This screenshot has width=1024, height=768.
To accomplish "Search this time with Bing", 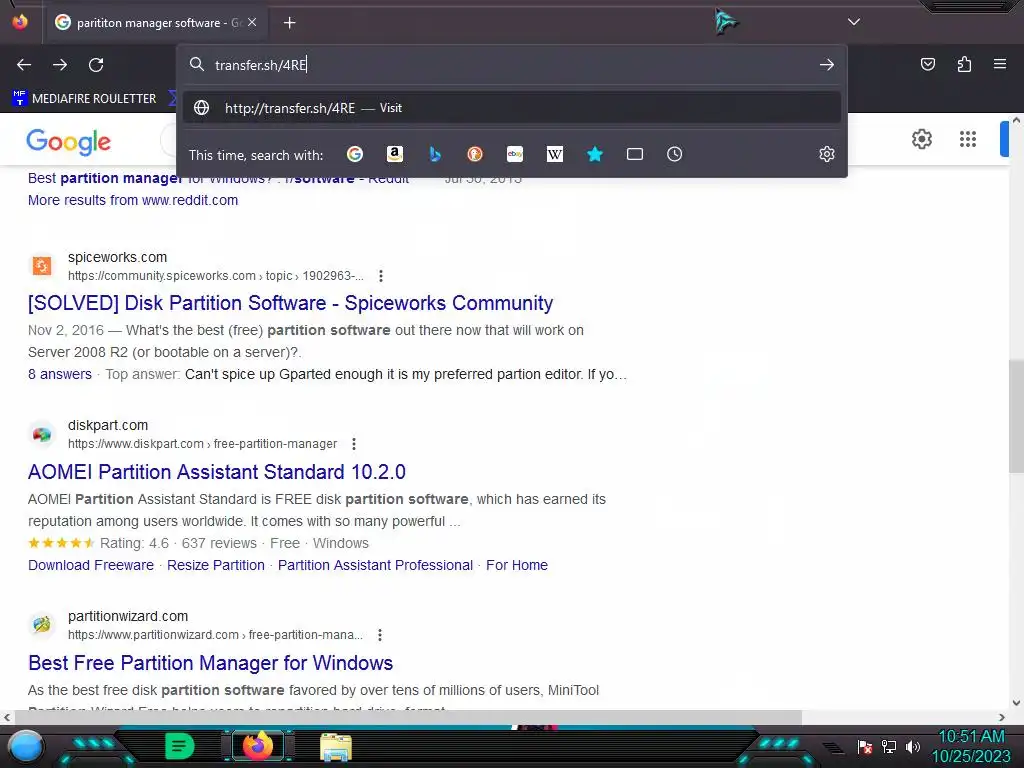I will click(435, 154).
